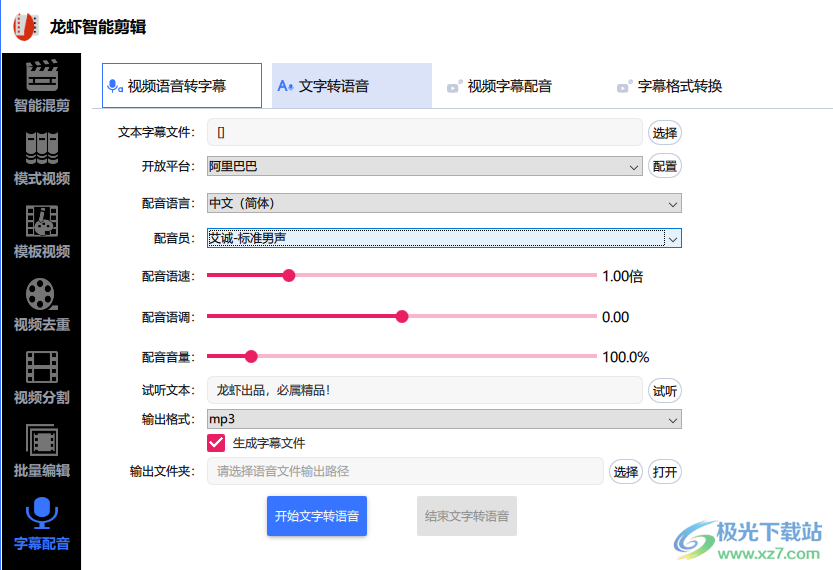This screenshot has width=833, height=570.
Task: Toggle 生成字幕文件 checkbox
Action: (216, 443)
